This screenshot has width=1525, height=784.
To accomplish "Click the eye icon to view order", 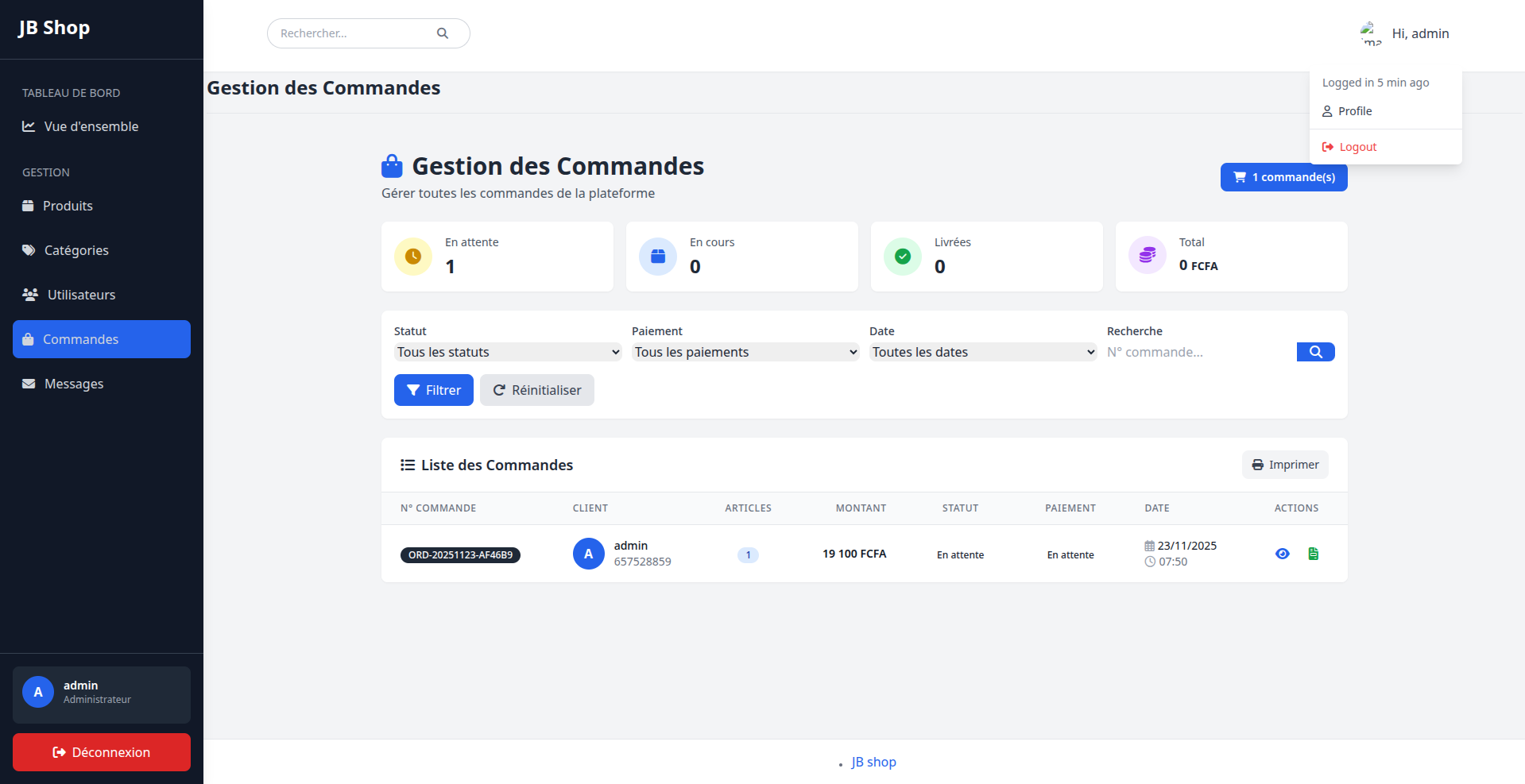I will tap(1282, 554).
